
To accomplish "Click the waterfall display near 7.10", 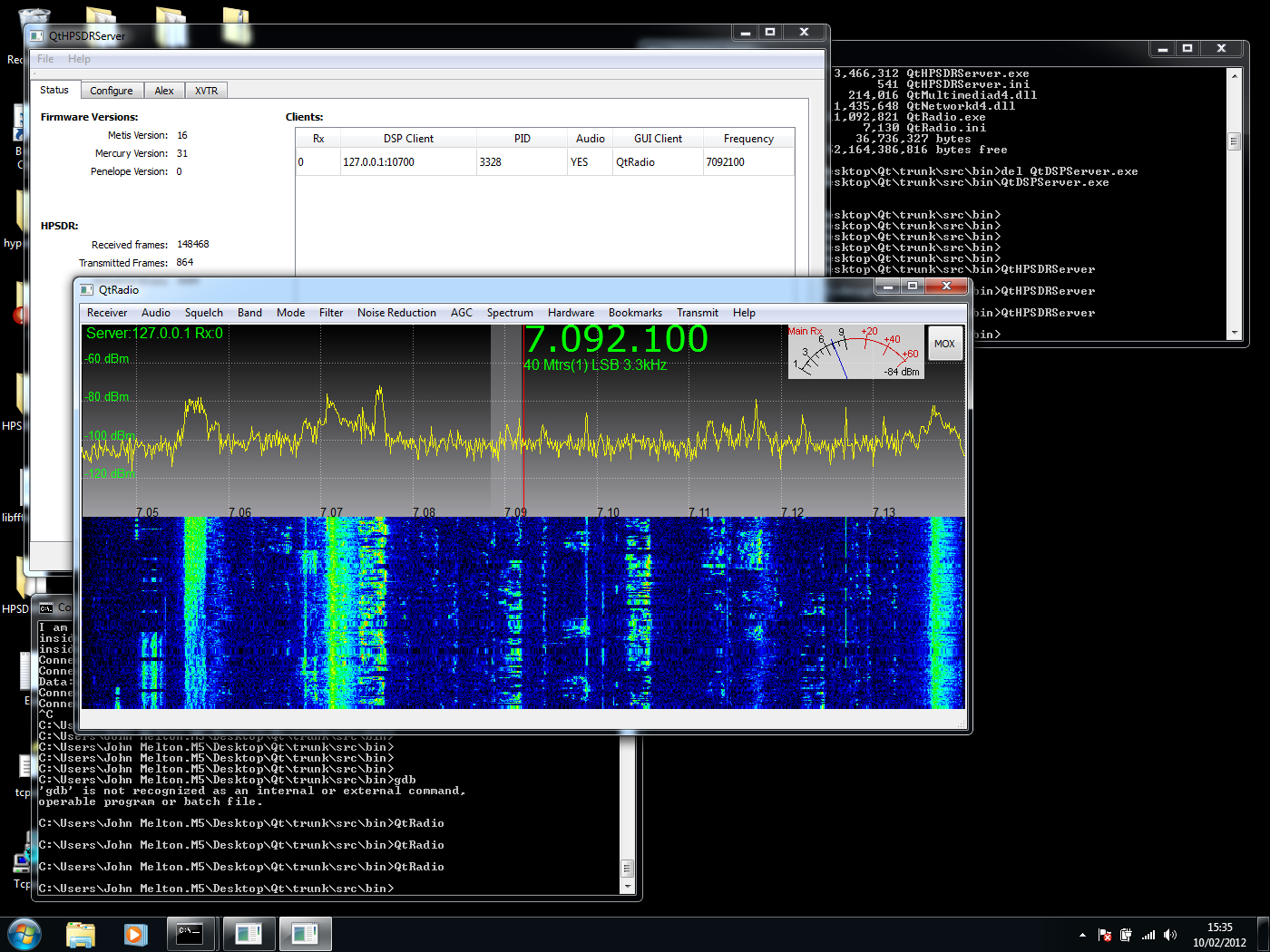I will (609, 612).
